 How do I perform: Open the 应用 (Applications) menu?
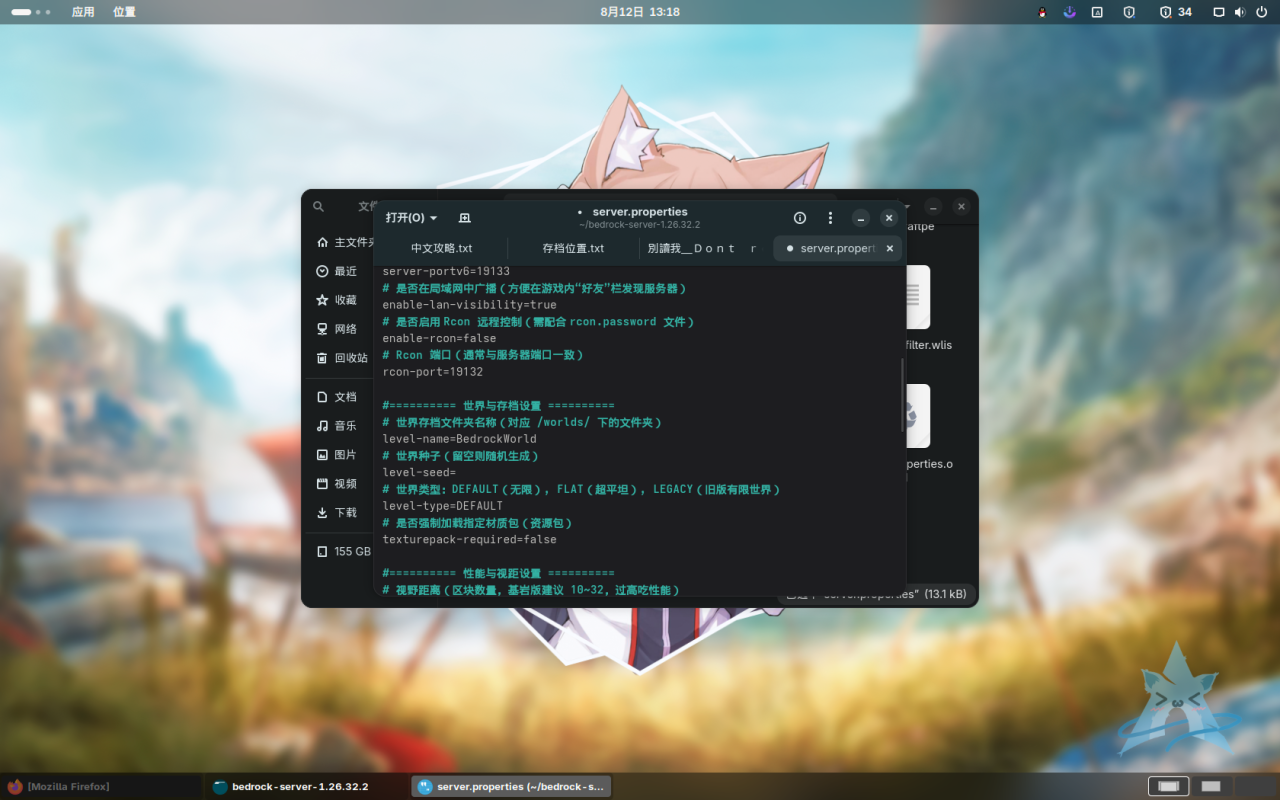[x=83, y=12]
